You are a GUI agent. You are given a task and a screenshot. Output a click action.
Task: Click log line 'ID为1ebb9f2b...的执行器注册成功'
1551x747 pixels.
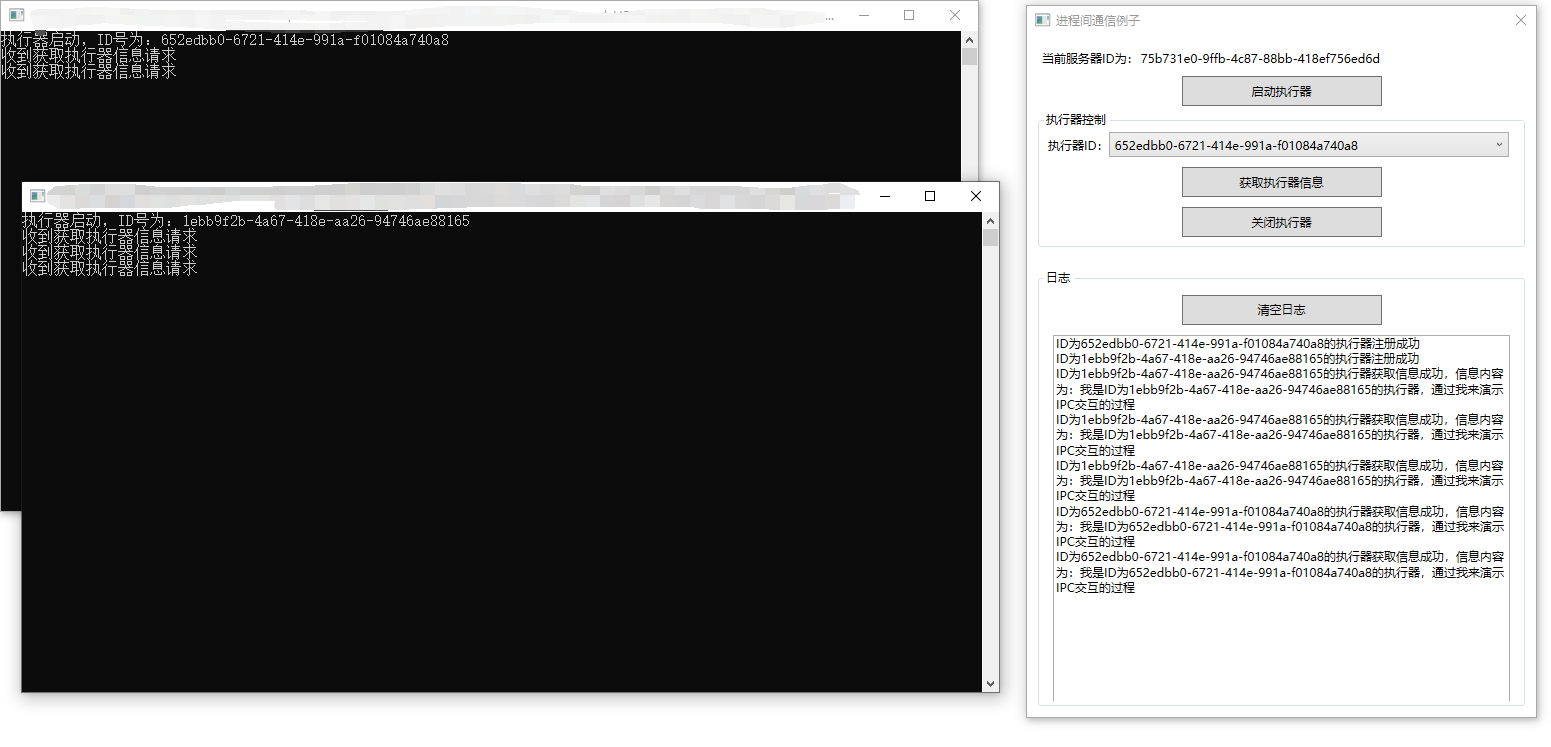(x=1237, y=358)
